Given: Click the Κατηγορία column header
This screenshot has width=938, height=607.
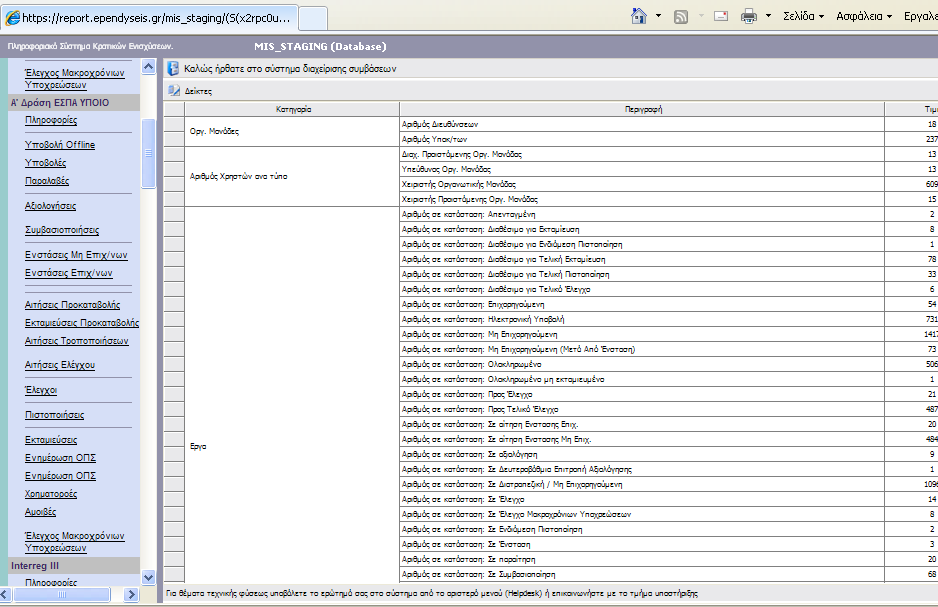Looking at the screenshot, I should [293, 109].
